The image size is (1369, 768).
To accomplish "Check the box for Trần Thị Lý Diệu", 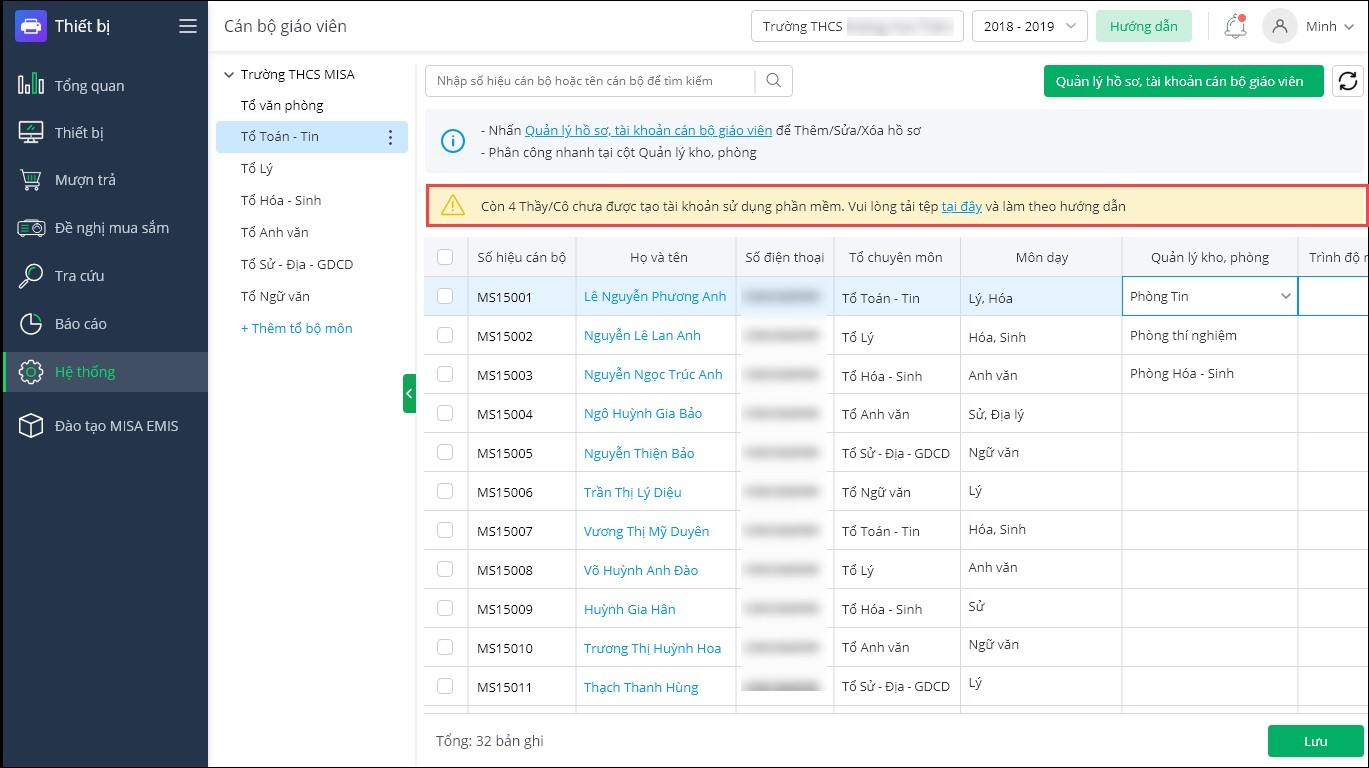I will [x=445, y=491].
